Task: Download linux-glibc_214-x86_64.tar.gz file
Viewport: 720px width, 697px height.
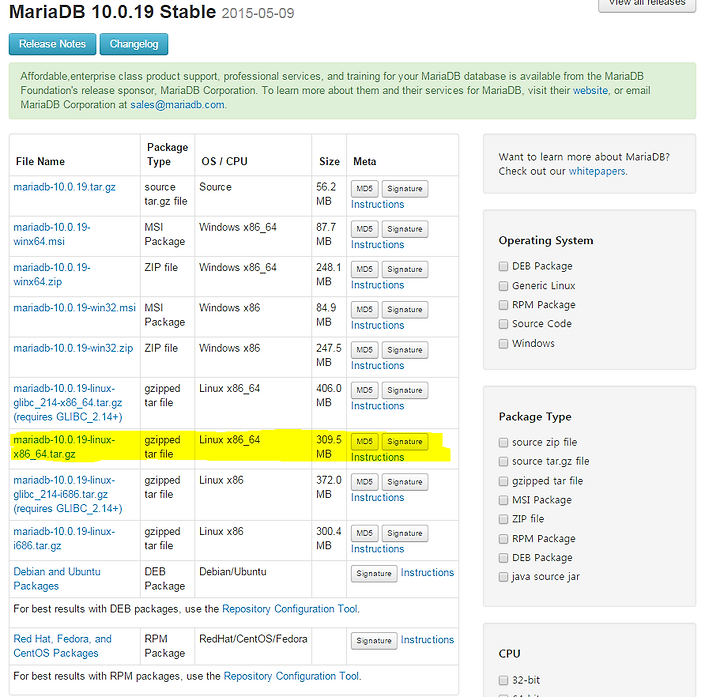Action: pyautogui.click(x=68, y=403)
